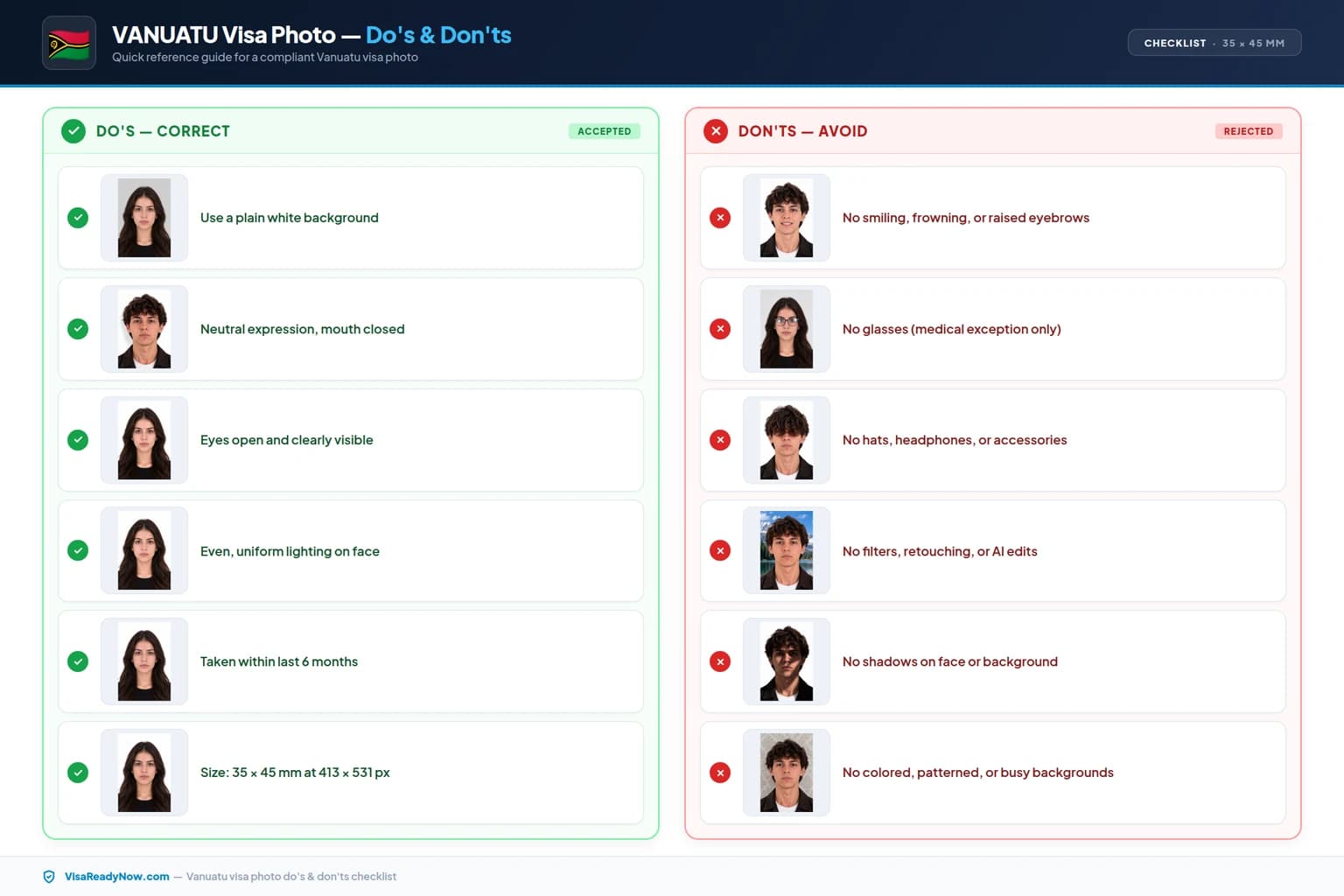Click the green check next to plain white background

coord(78,218)
